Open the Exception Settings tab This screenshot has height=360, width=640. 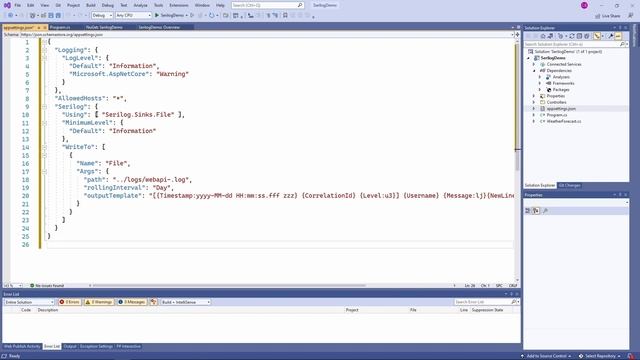tap(96, 346)
